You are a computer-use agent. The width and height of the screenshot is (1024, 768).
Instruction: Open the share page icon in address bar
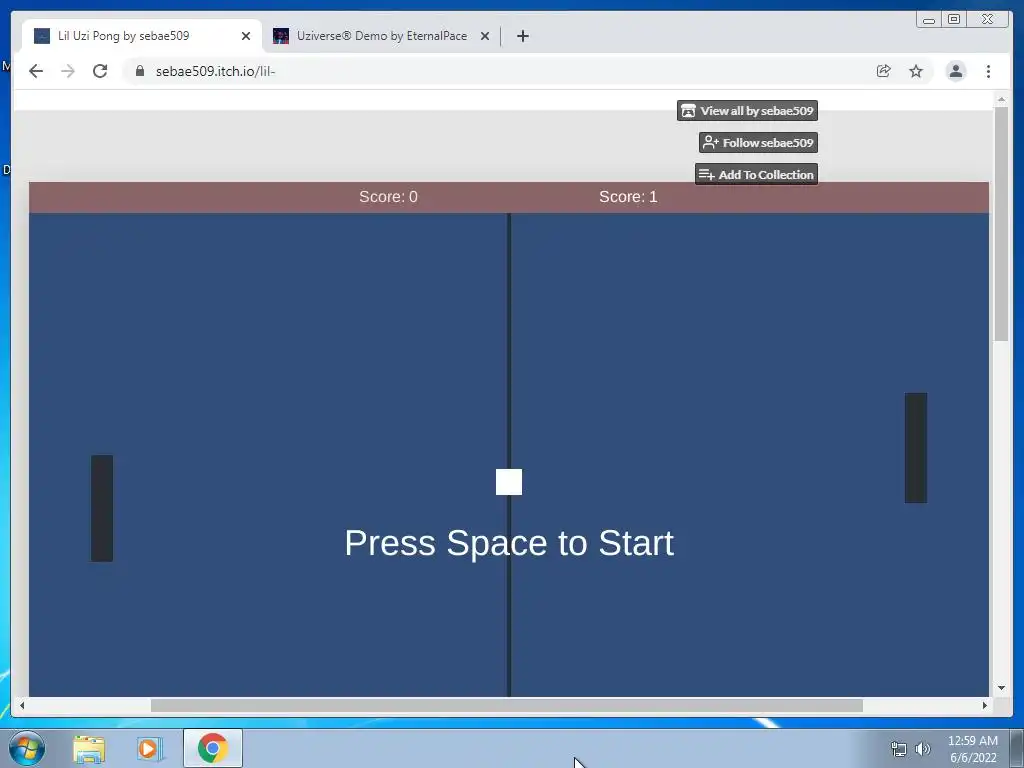(884, 71)
